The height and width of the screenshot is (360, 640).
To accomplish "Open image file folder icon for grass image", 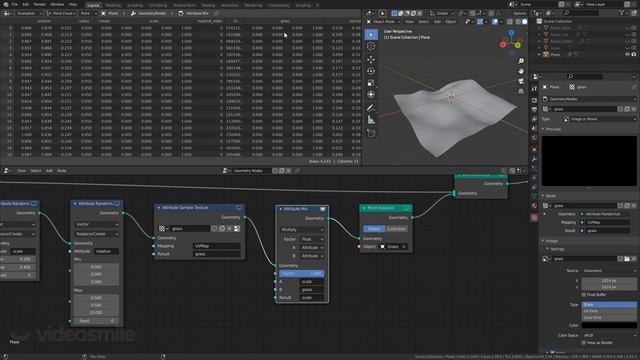I will point(627,259).
